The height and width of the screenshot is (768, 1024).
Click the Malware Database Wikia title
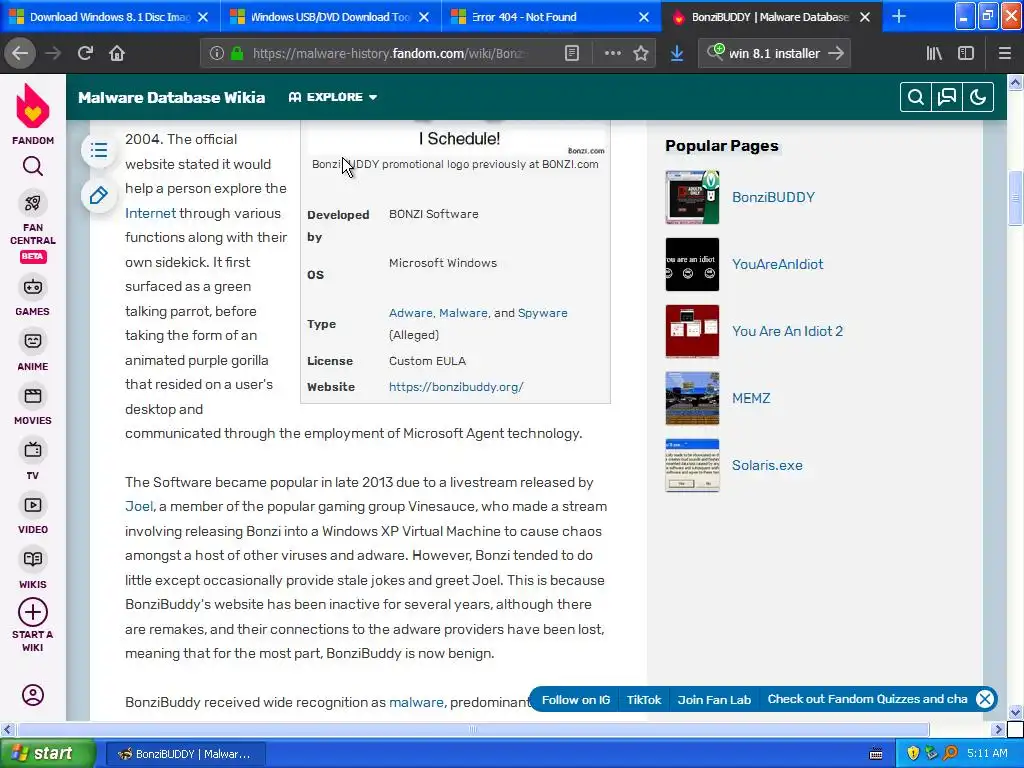point(172,97)
